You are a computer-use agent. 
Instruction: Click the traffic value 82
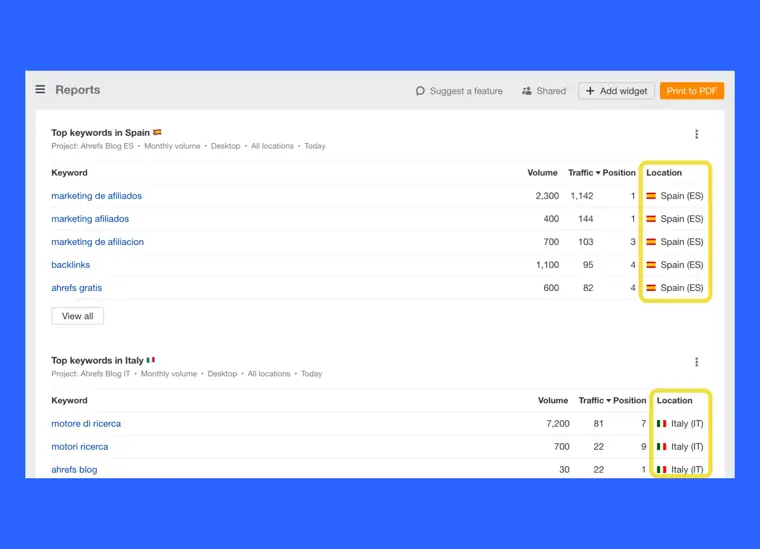588,288
